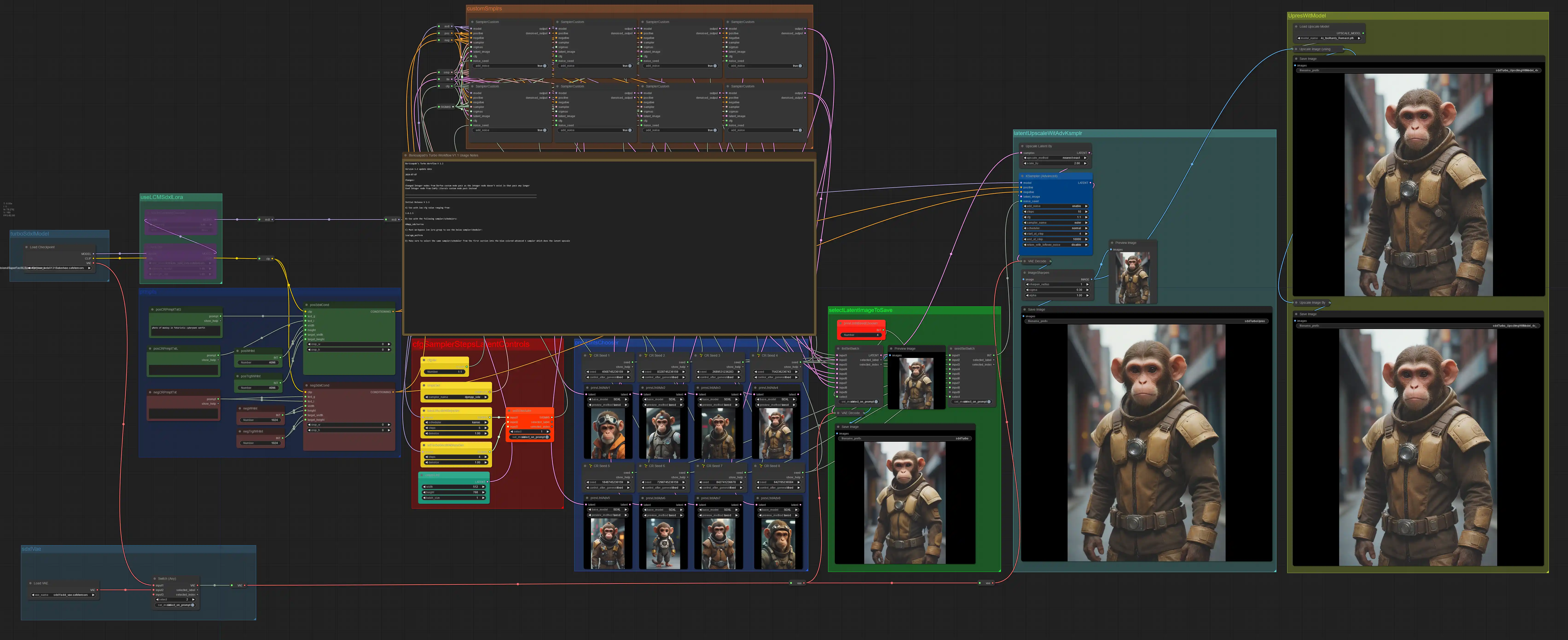Select the latentUpscaleWitAdvKsmplr group title
Viewport: 1568px width, 640px height.
pyautogui.click(x=1048, y=133)
